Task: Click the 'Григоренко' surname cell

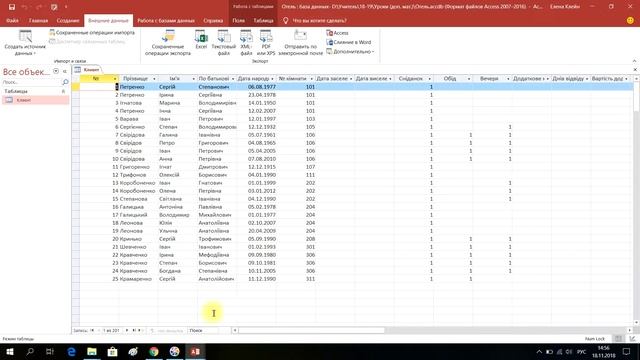Action: point(138,167)
